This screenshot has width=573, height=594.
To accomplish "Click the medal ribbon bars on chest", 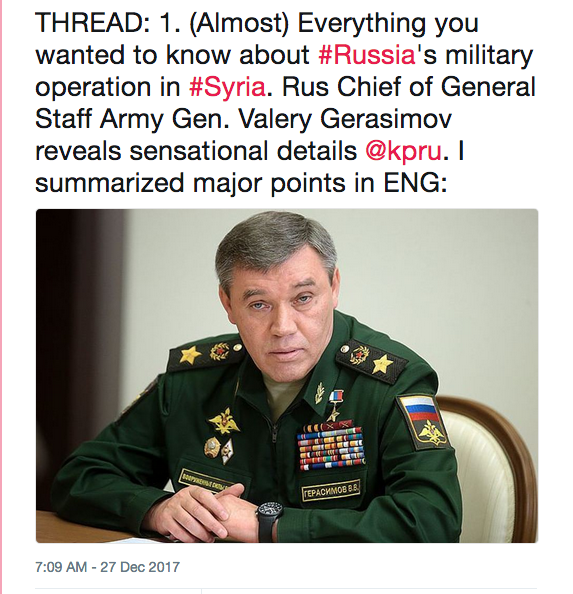I will pos(330,445).
